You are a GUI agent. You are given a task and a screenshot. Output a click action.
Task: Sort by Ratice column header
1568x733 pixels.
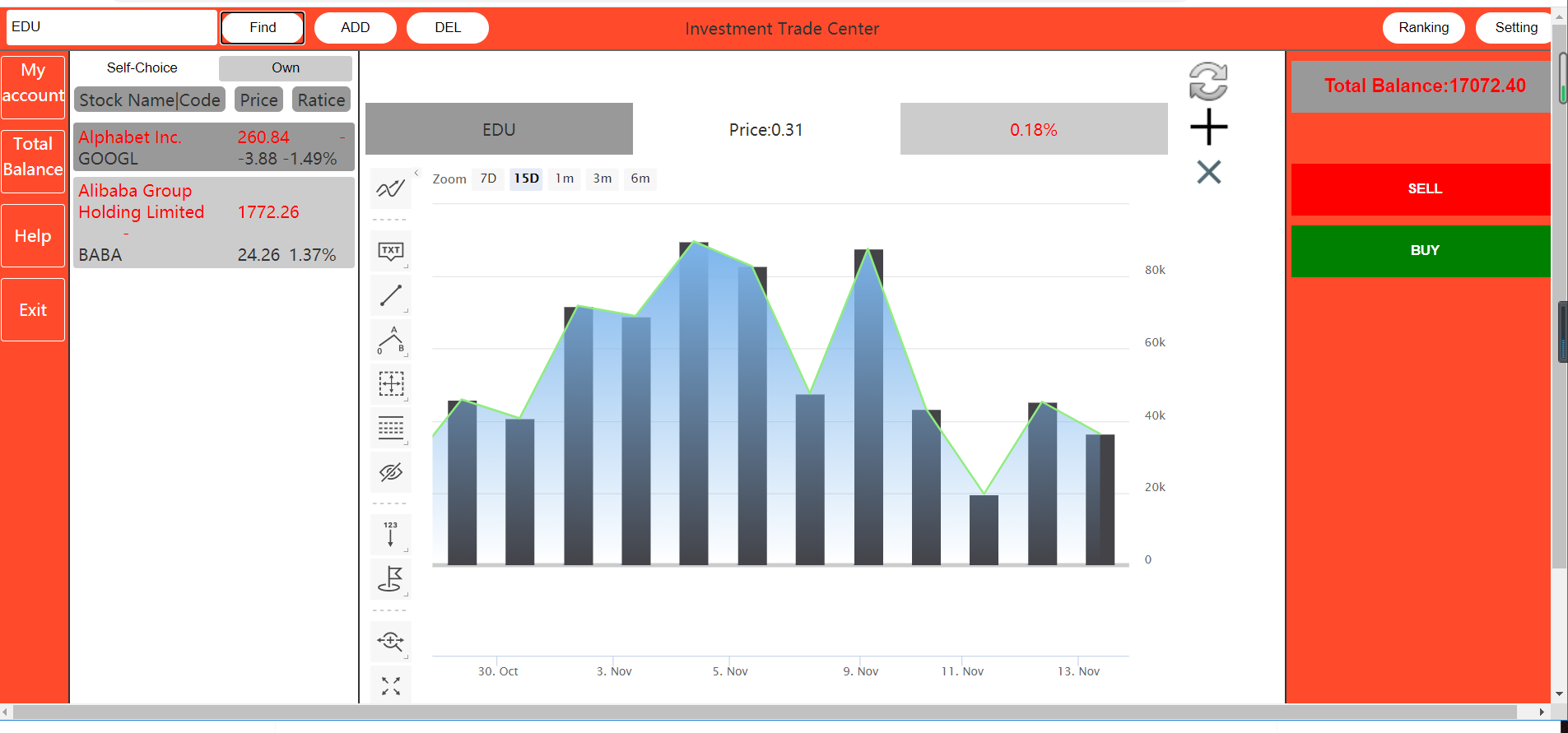[321, 100]
